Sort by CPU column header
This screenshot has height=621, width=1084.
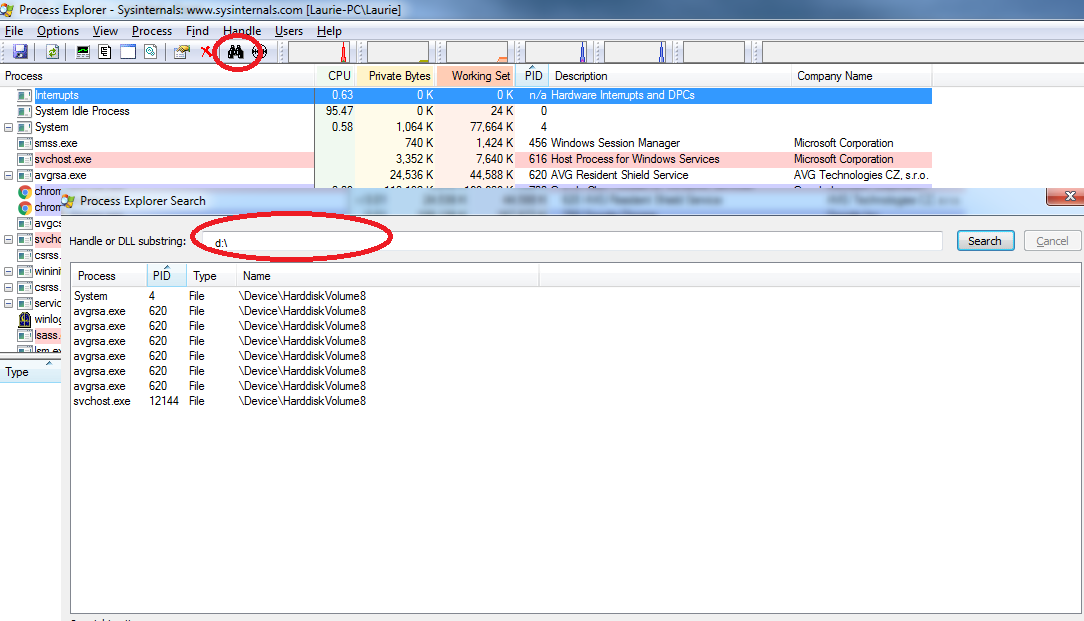pos(336,76)
